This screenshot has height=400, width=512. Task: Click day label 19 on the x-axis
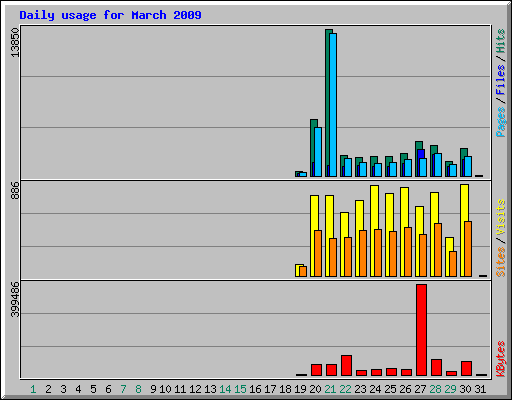click(300, 389)
